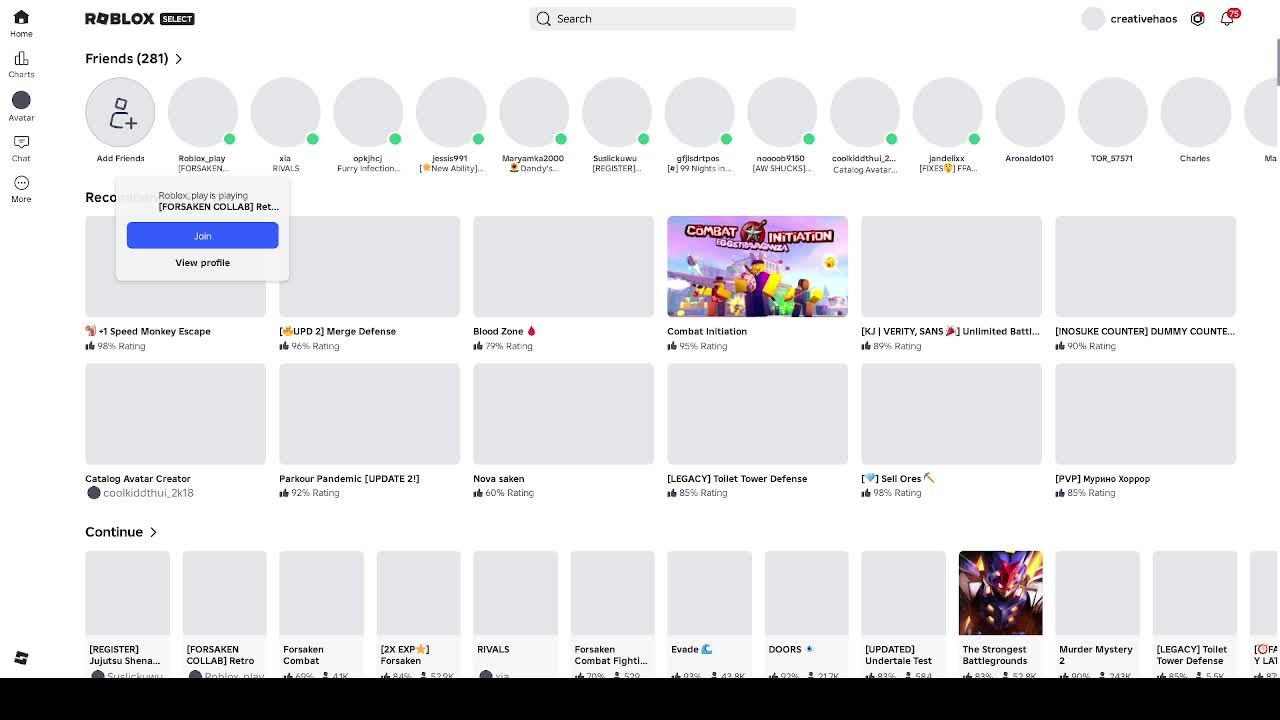This screenshot has width=1280, height=720.
Task: Click the Continue section heading
Action: 114,532
